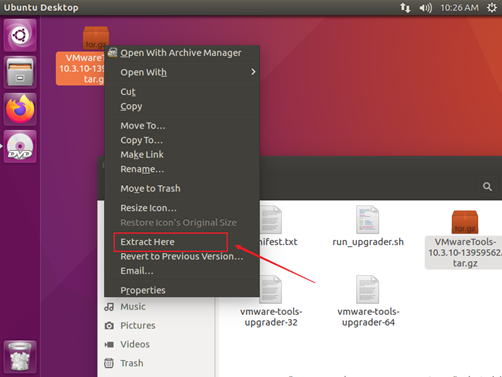502x377 pixels.
Task: Open network indicator in top panel
Action: click(405, 7)
